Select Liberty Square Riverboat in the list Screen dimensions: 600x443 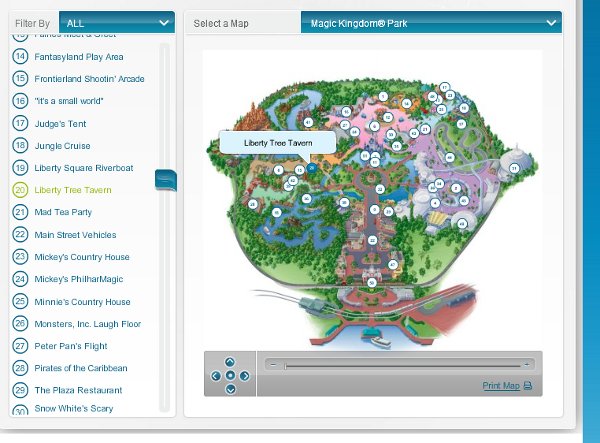[x=84, y=168]
